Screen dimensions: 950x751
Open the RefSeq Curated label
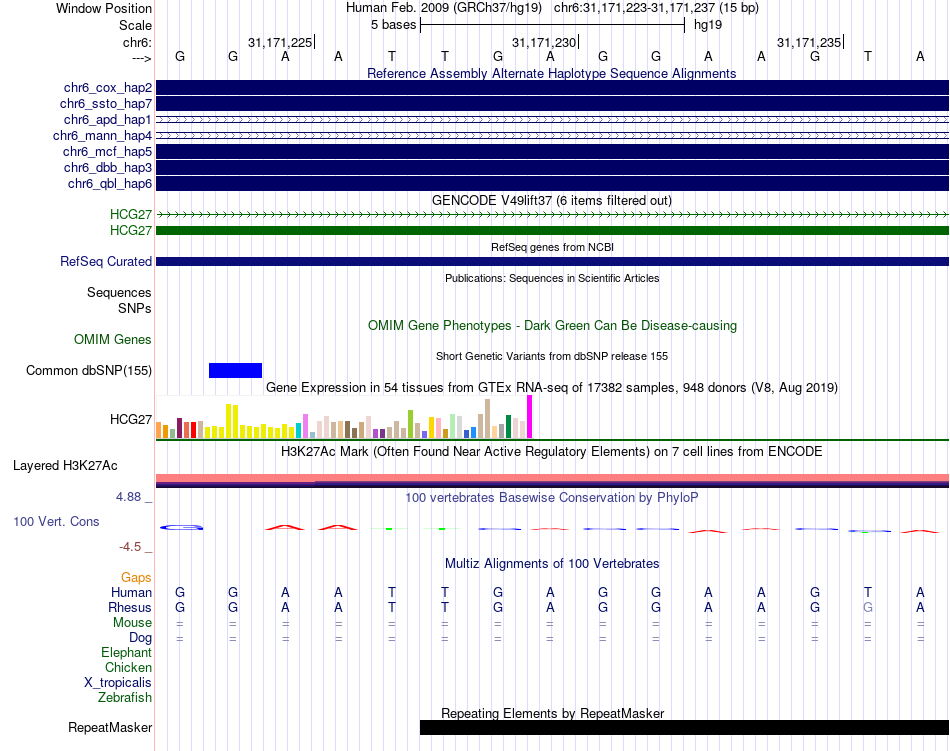[x=106, y=262]
